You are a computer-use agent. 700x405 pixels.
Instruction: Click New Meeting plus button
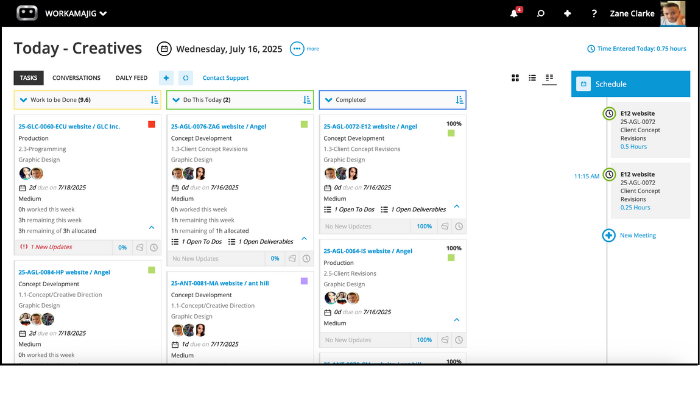[609, 235]
